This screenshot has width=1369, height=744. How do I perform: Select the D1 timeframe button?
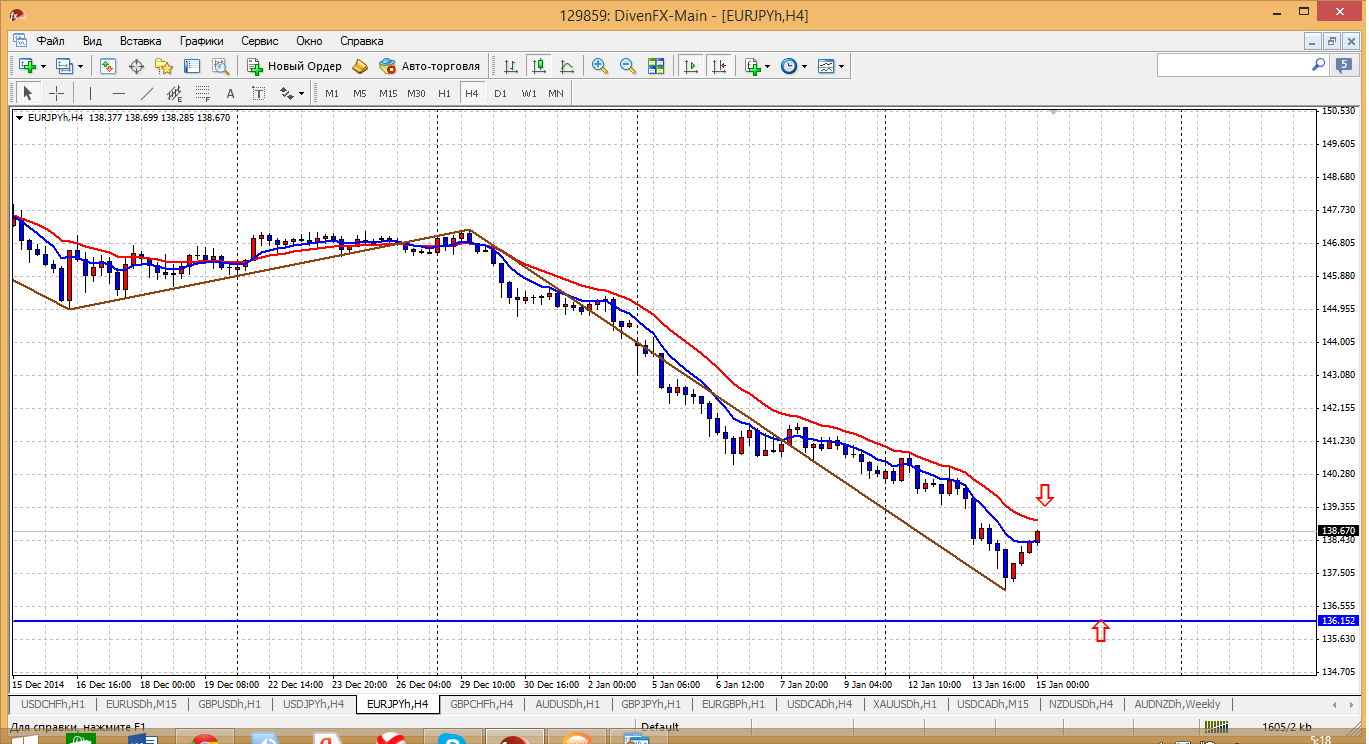coord(500,93)
